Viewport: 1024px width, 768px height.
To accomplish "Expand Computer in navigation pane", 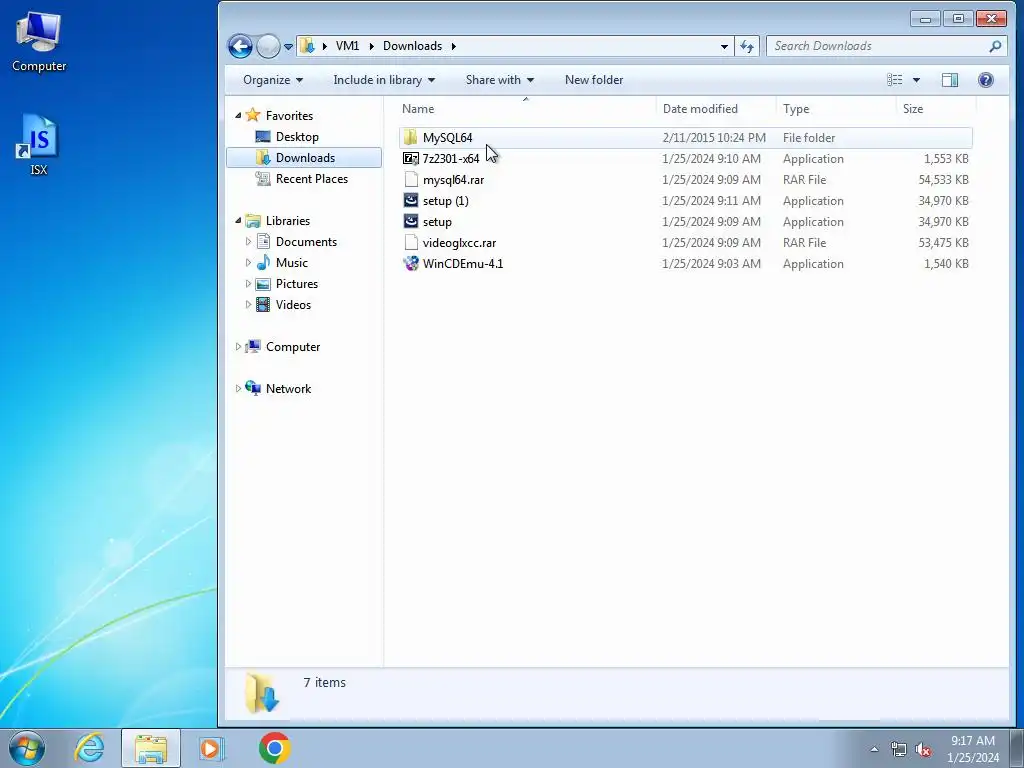I will point(238,347).
